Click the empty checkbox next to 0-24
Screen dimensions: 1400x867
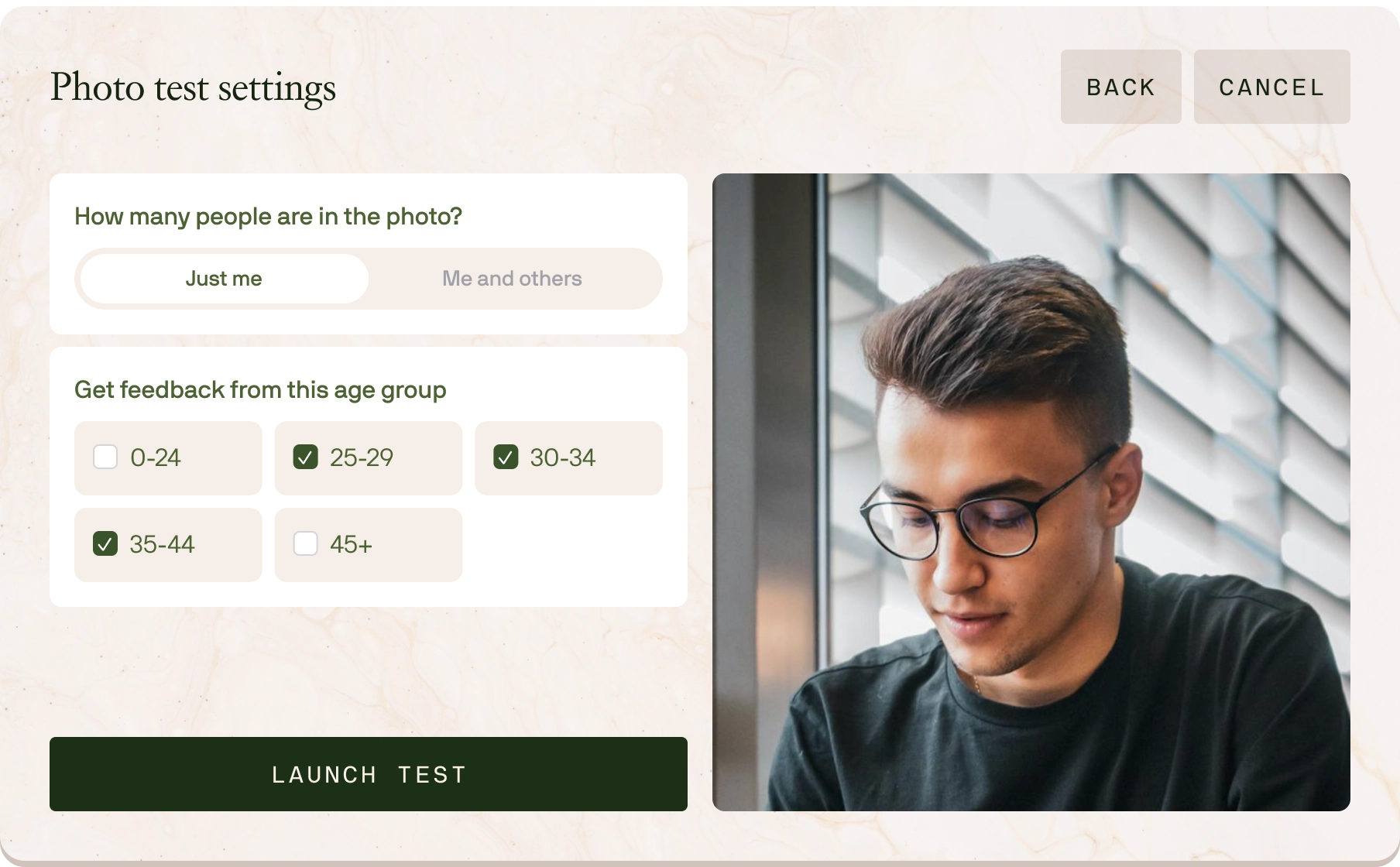[105, 457]
